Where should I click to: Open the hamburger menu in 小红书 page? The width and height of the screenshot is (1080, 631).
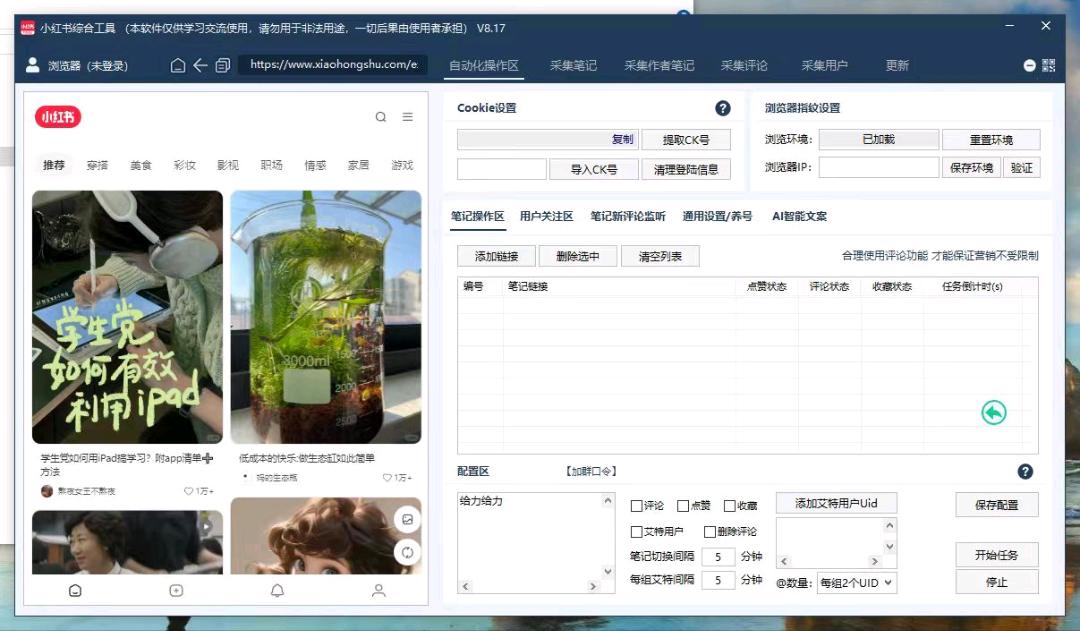408,117
